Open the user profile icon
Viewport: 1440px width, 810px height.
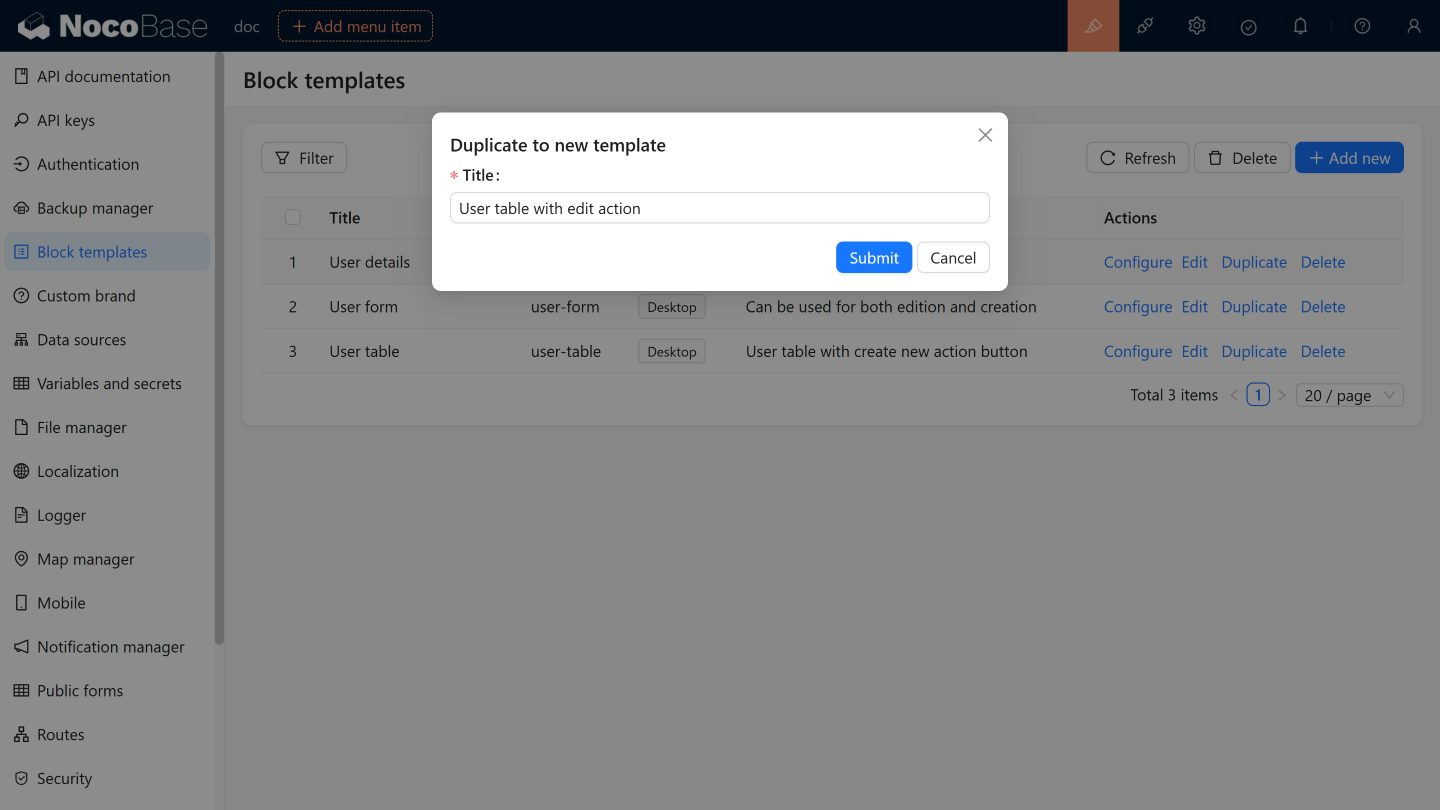pyautogui.click(x=1413, y=26)
